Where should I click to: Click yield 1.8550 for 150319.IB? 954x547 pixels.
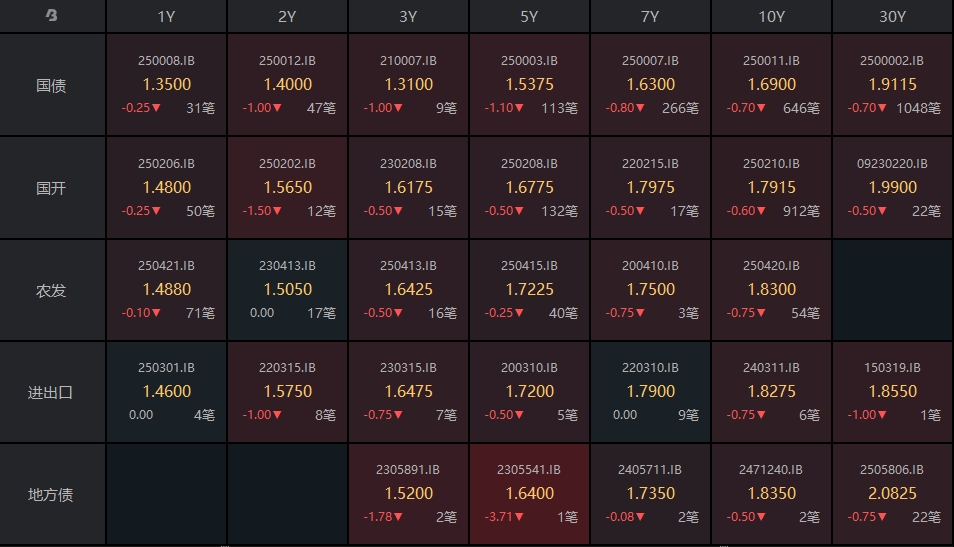click(892, 392)
